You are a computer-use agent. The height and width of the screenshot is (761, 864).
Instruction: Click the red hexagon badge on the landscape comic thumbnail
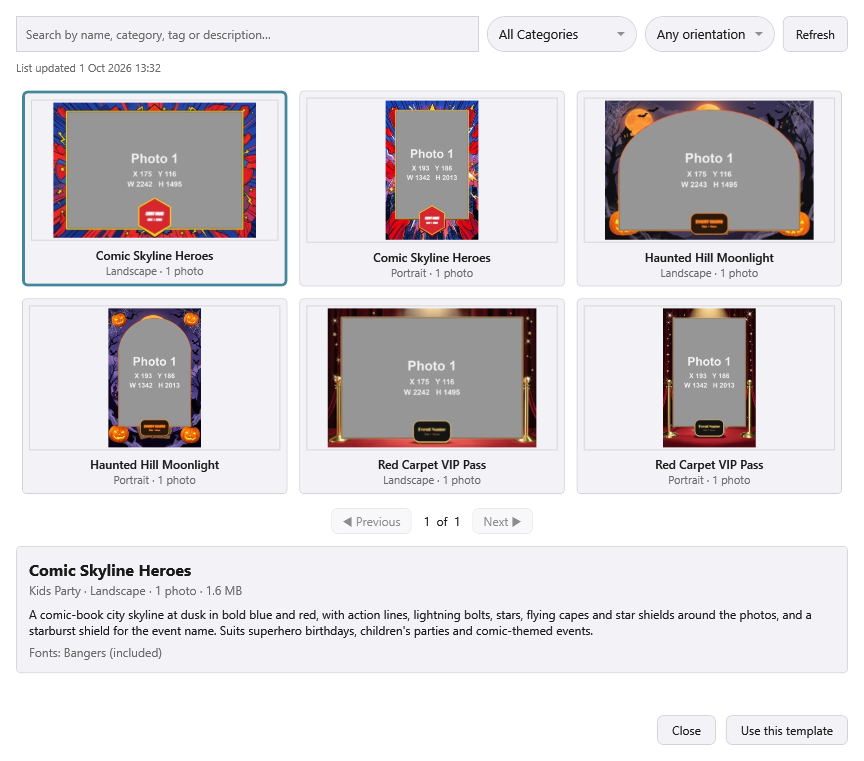[x=154, y=217]
